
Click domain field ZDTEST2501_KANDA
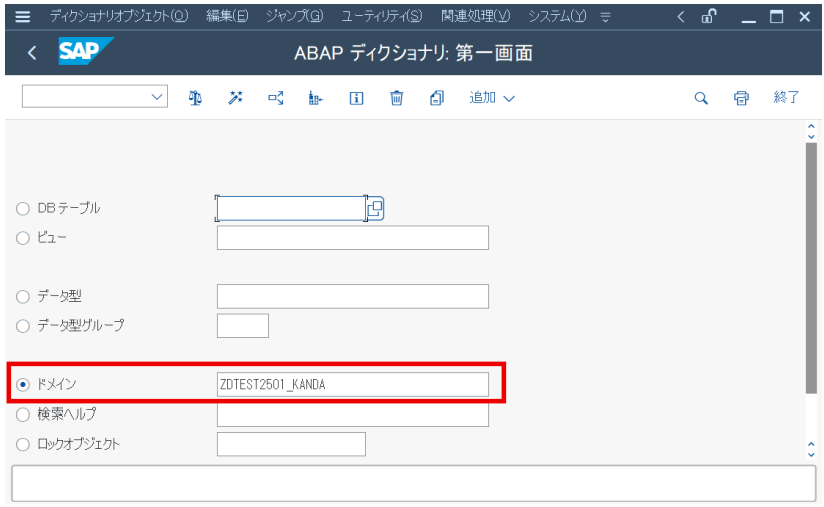353,385
